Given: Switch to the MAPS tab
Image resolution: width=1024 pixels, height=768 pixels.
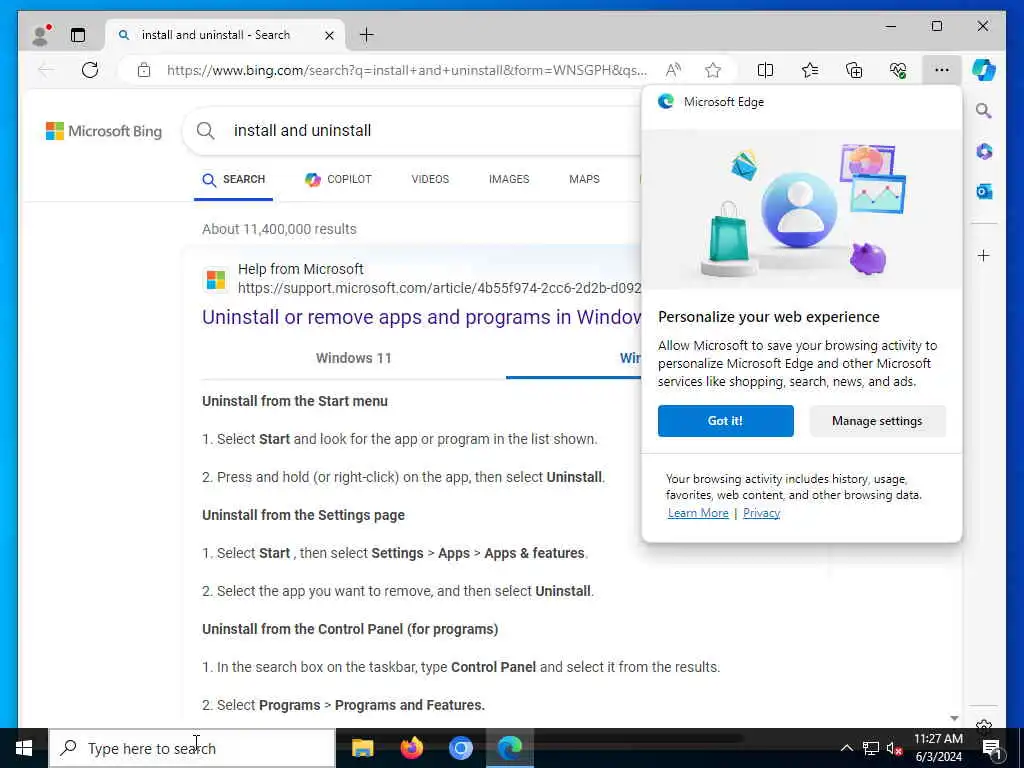Looking at the screenshot, I should pyautogui.click(x=584, y=180).
